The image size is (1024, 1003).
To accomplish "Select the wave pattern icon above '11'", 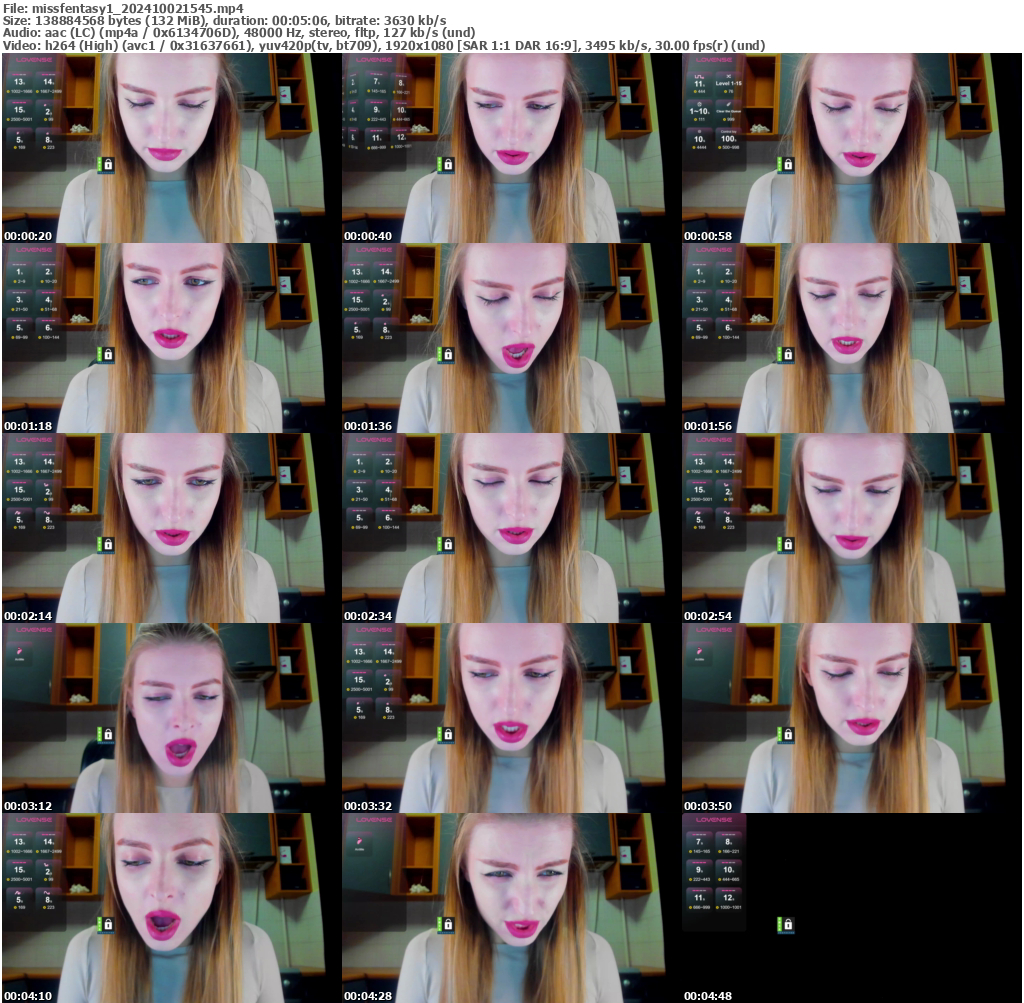I will click(x=699, y=76).
